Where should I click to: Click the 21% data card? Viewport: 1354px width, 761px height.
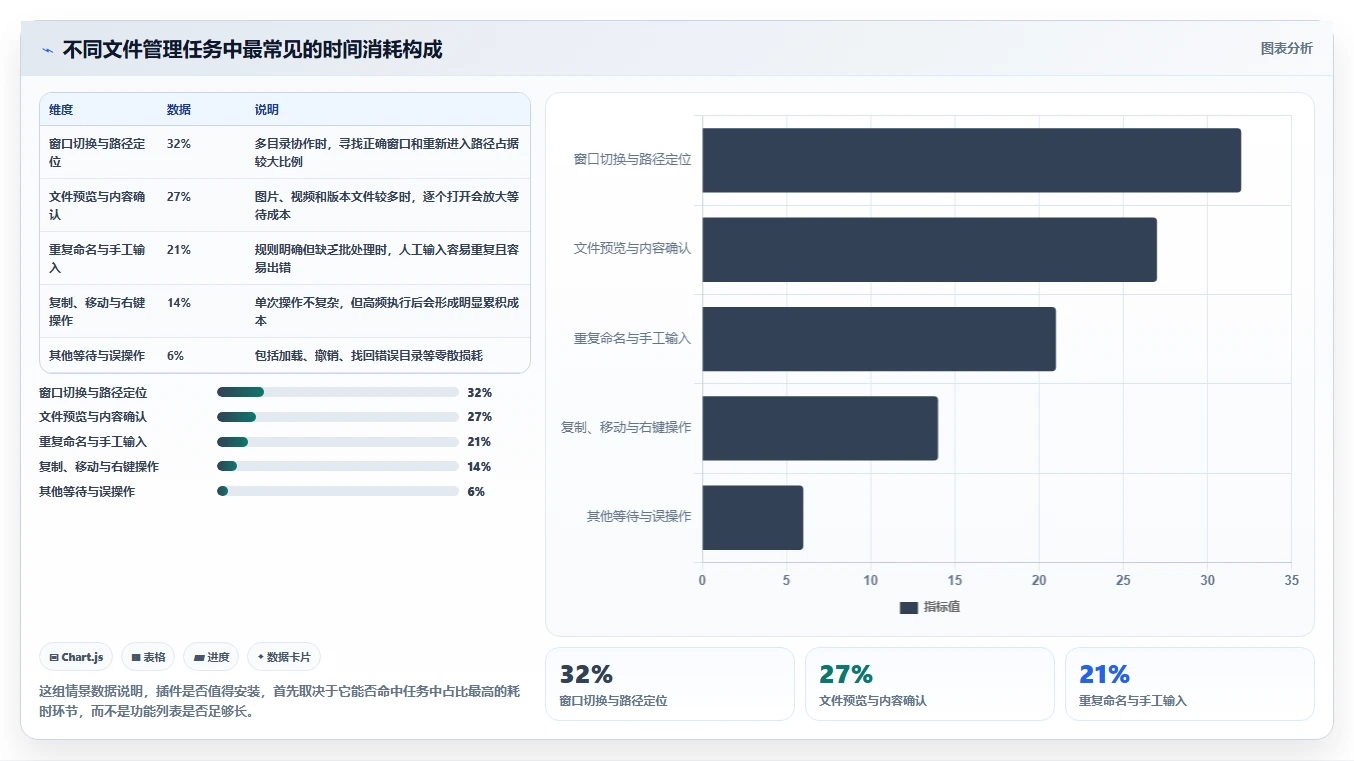(1189, 684)
